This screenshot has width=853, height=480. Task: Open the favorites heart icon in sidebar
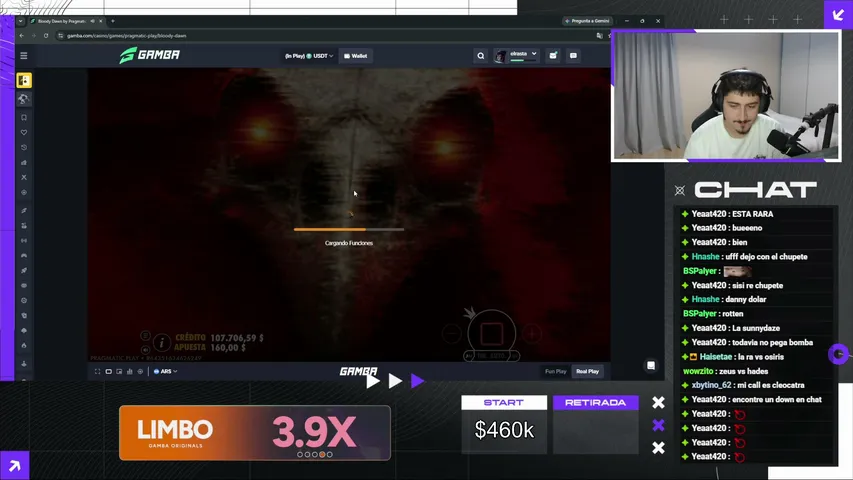click(x=24, y=132)
